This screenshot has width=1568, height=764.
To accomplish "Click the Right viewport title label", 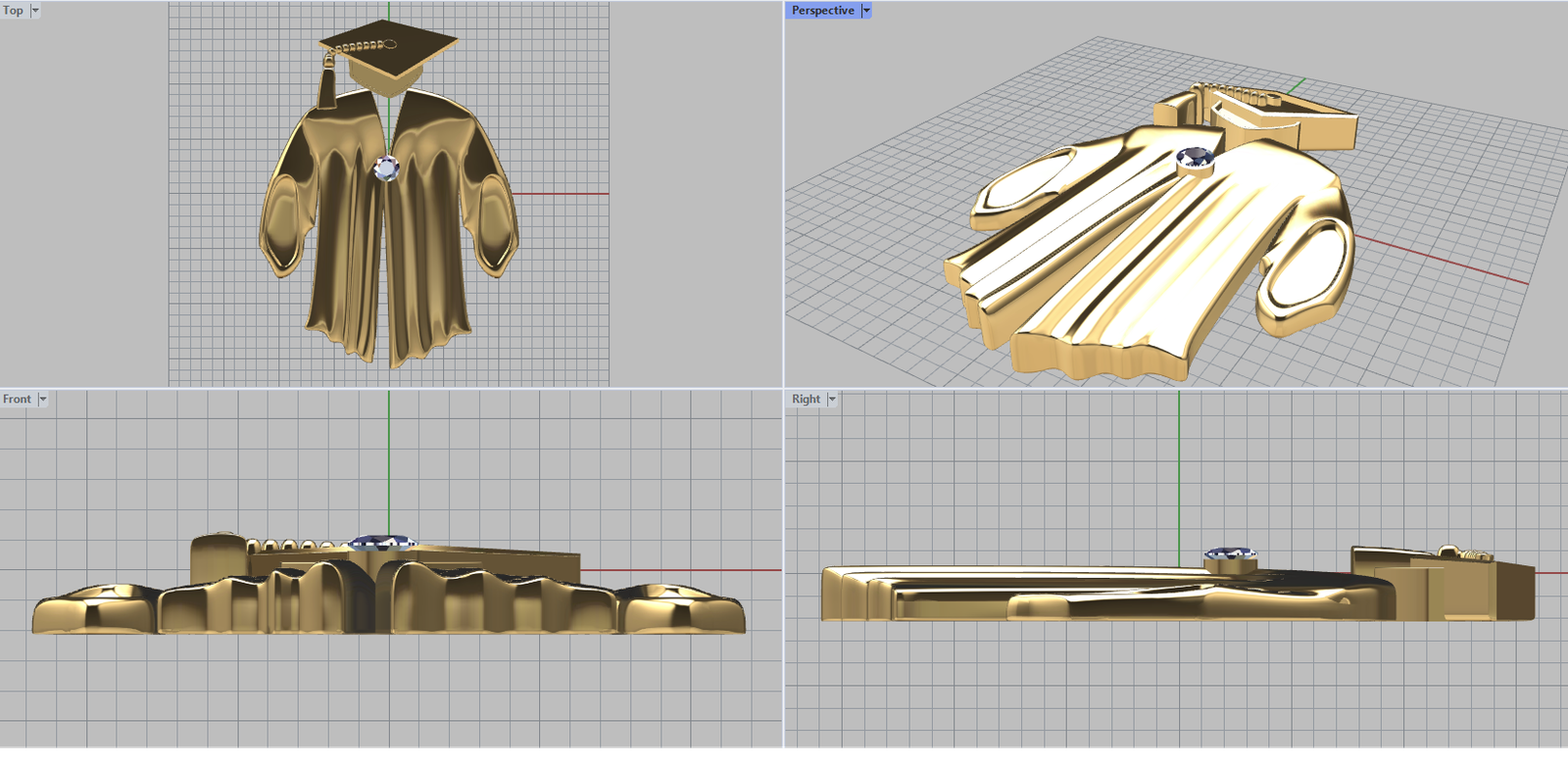I will coord(806,400).
